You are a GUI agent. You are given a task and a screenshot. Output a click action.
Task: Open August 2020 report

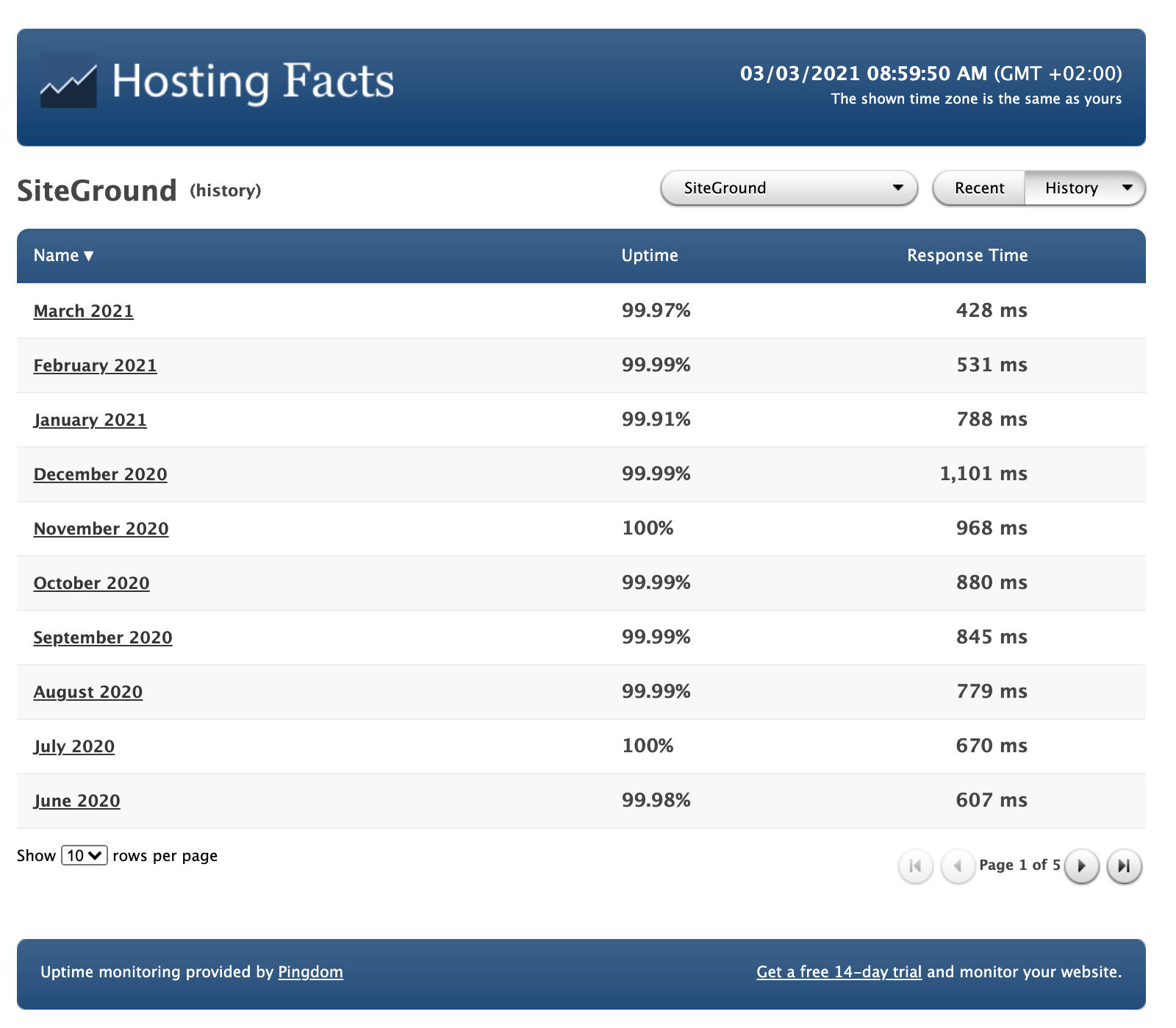coord(88,692)
